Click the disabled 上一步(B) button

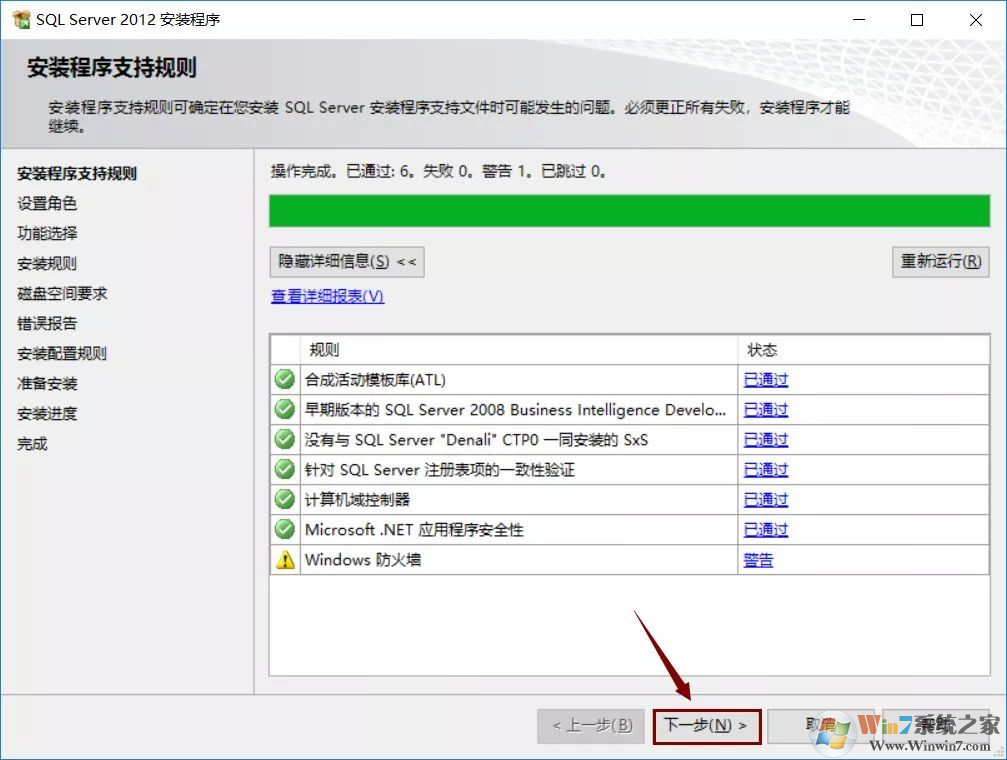(x=591, y=726)
